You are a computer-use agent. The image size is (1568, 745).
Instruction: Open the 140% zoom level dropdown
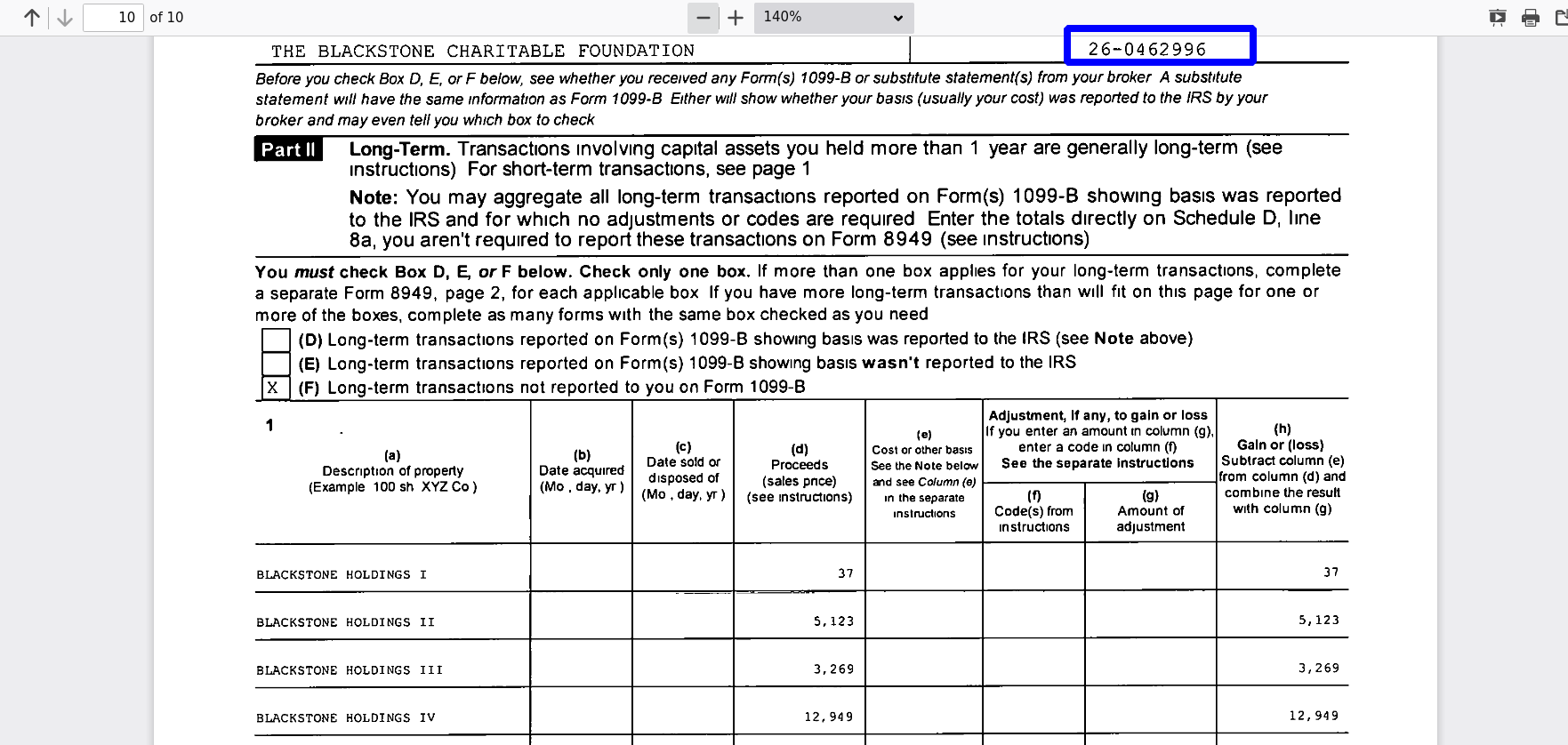[833, 17]
